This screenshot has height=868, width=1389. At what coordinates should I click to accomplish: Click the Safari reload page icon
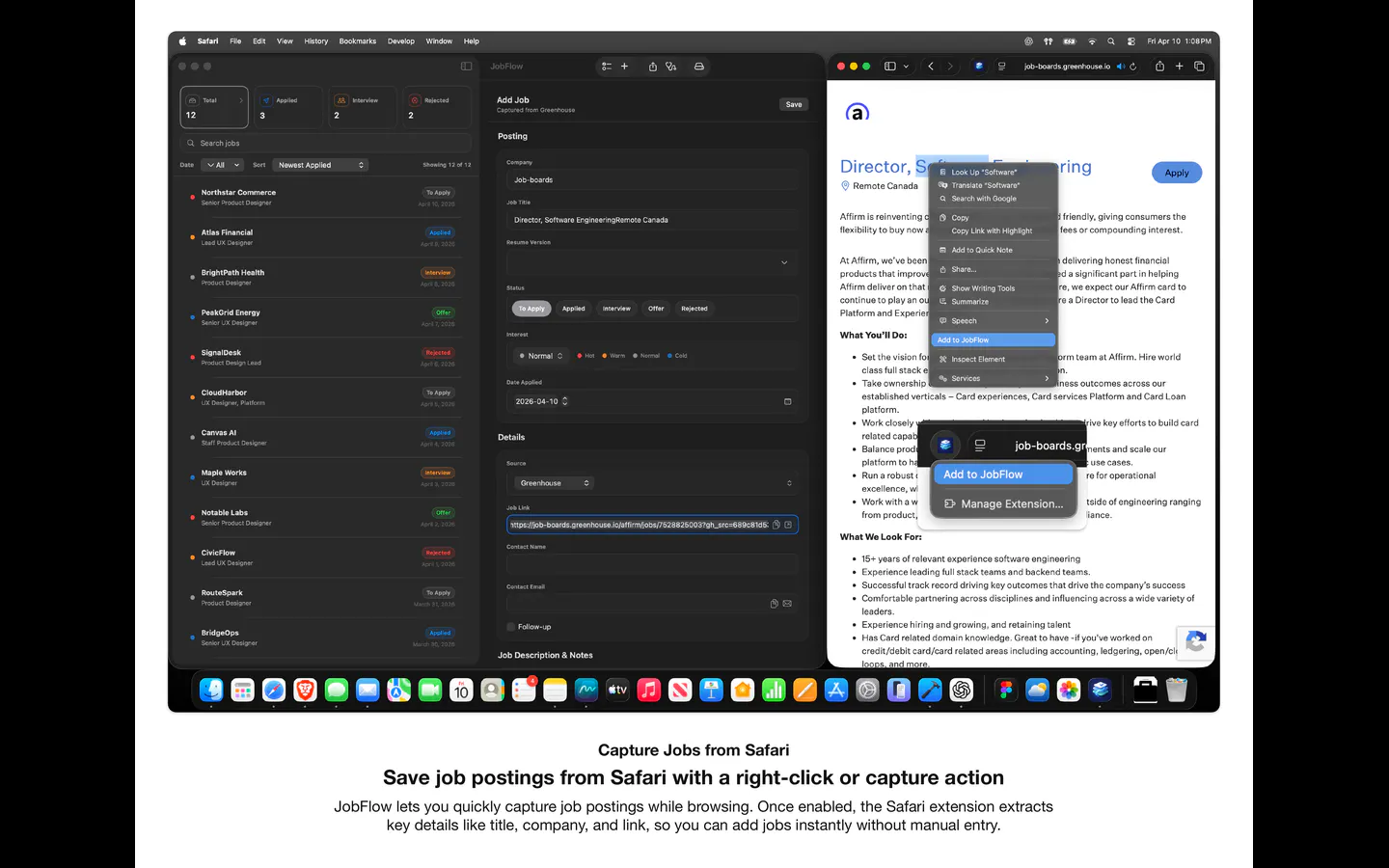[1132, 67]
